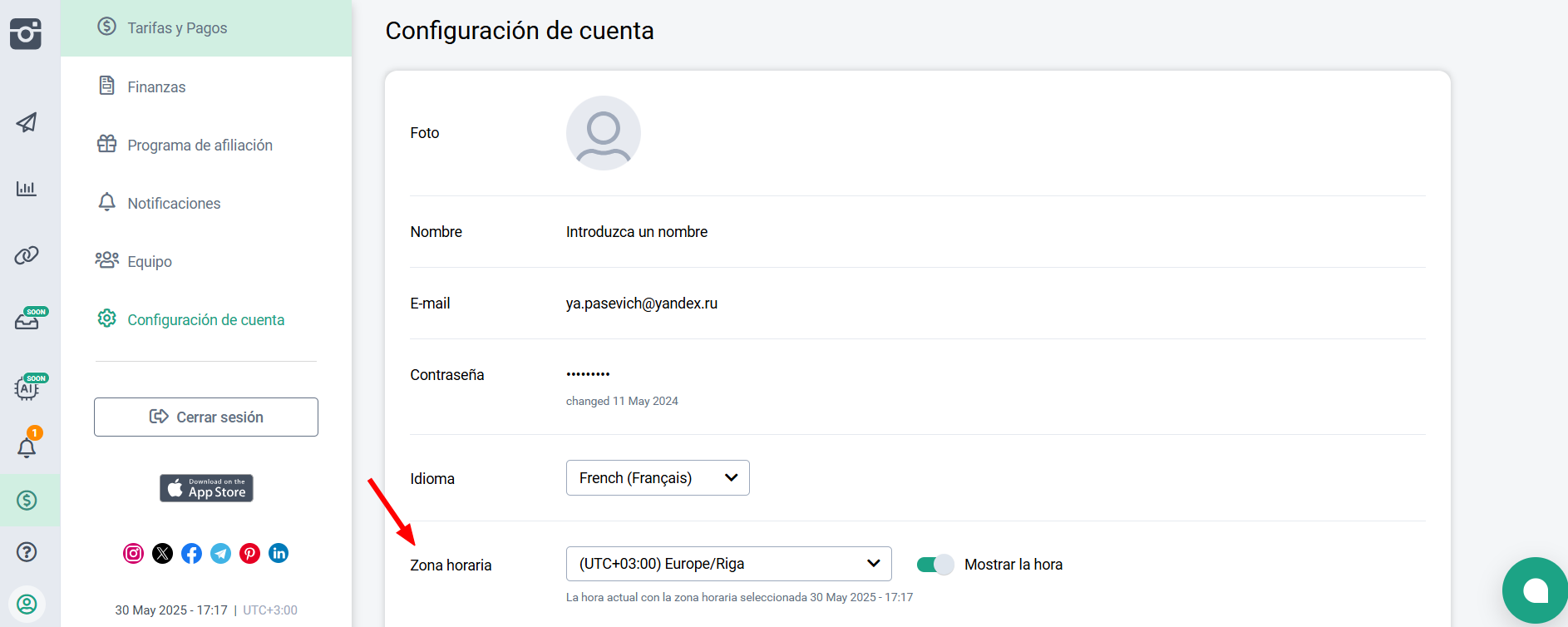
Task: Click the Download on the App Store badge
Action: [x=206, y=488]
